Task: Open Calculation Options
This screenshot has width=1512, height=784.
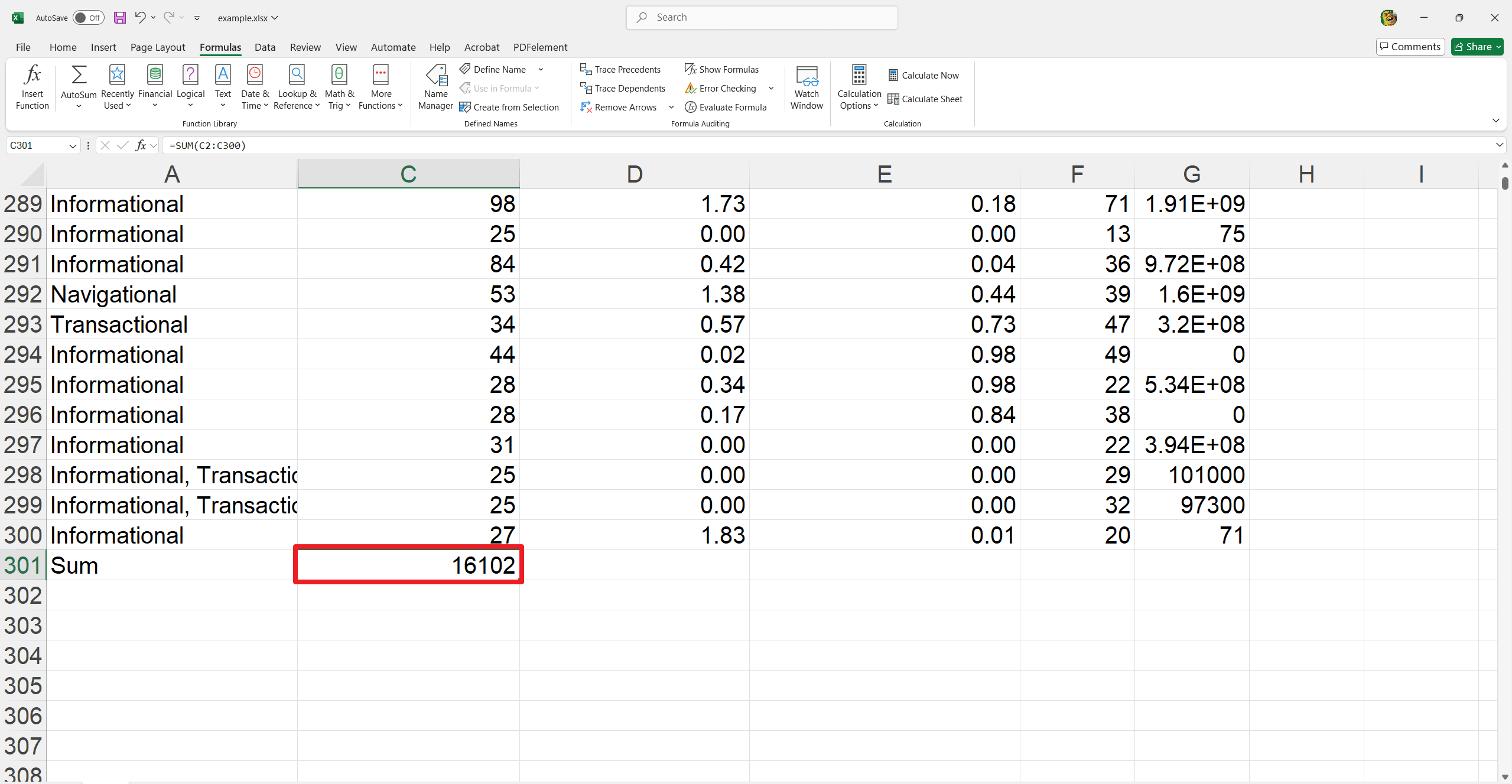Action: [x=859, y=87]
